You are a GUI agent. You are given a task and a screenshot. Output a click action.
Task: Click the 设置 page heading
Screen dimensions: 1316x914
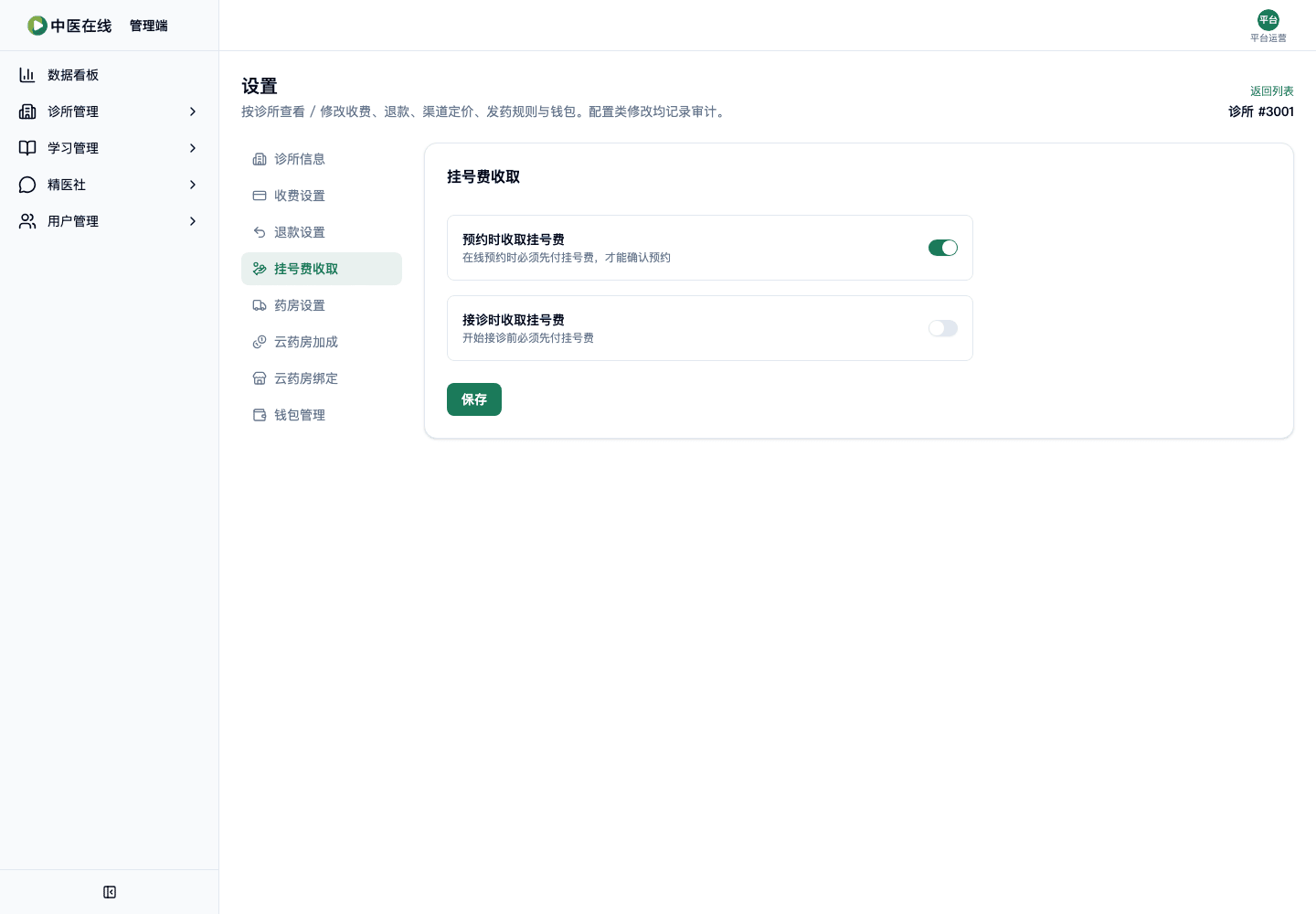click(x=260, y=86)
